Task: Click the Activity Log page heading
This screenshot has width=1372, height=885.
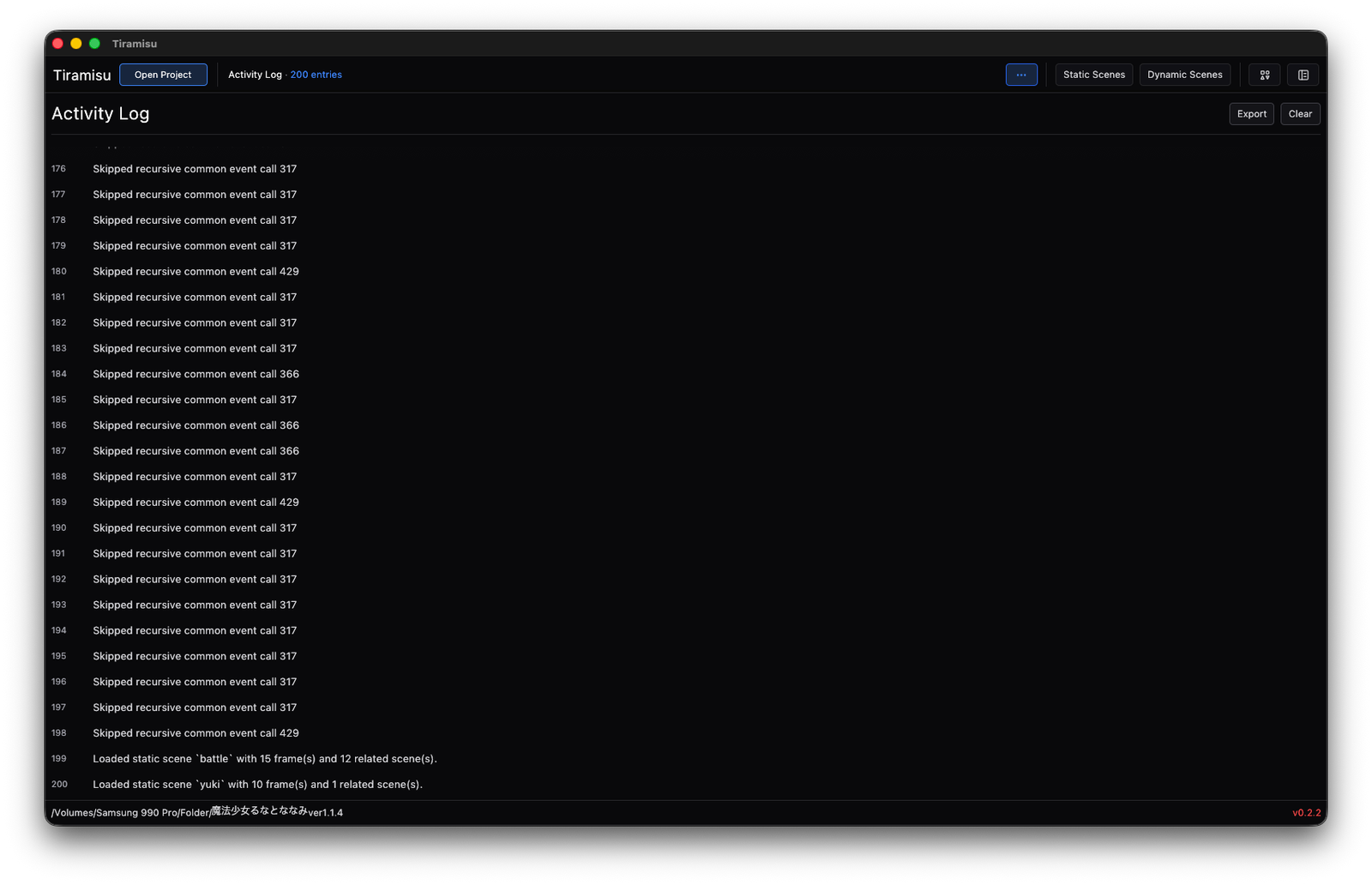Action: click(x=100, y=113)
